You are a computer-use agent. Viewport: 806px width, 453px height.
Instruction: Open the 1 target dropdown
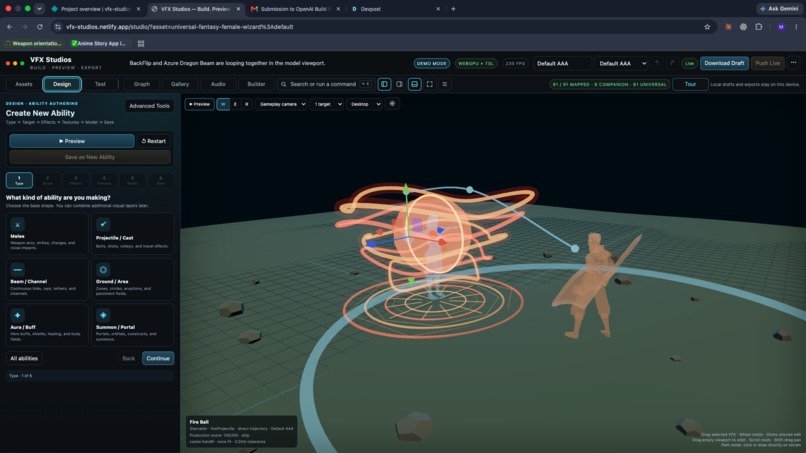point(327,104)
